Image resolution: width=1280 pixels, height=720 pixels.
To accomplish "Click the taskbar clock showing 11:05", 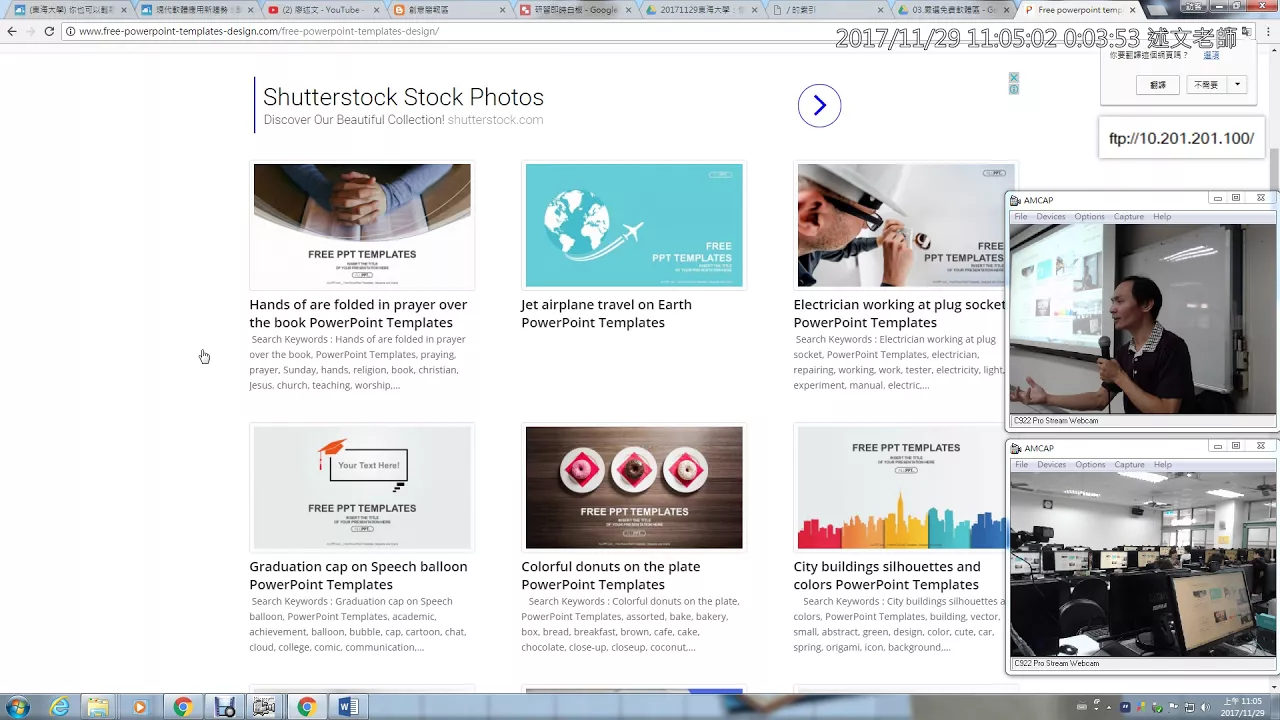I will click(x=1242, y=707).
